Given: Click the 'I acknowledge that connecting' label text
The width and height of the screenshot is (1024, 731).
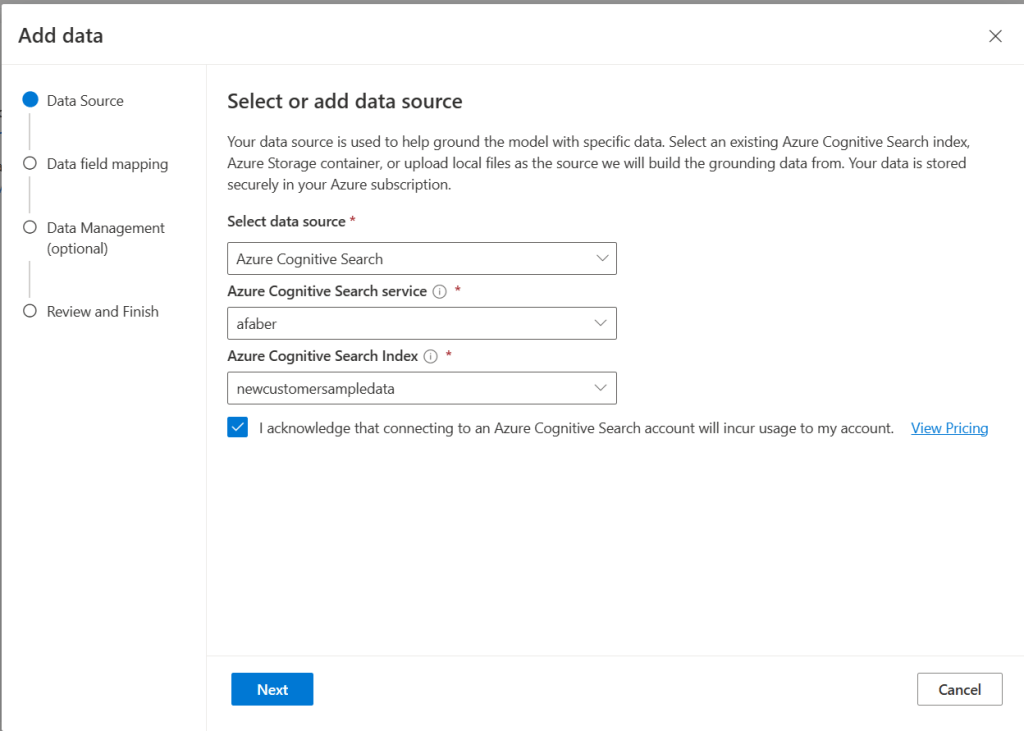Looking at the screenshot, I should [575, 428].
